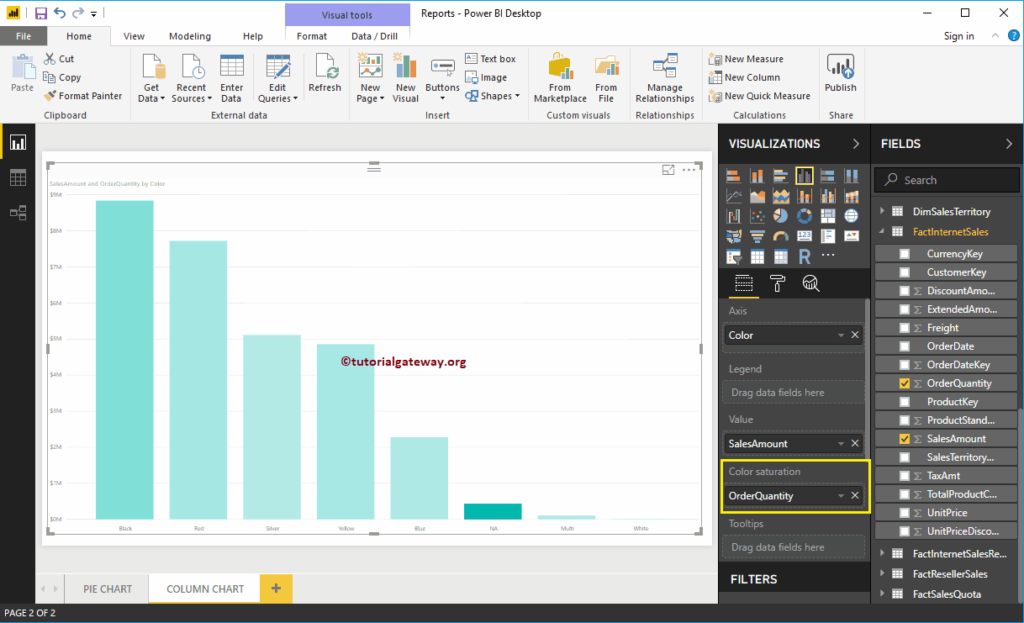
Task: Choose the treemap visualization
Action: click(827, 216)
